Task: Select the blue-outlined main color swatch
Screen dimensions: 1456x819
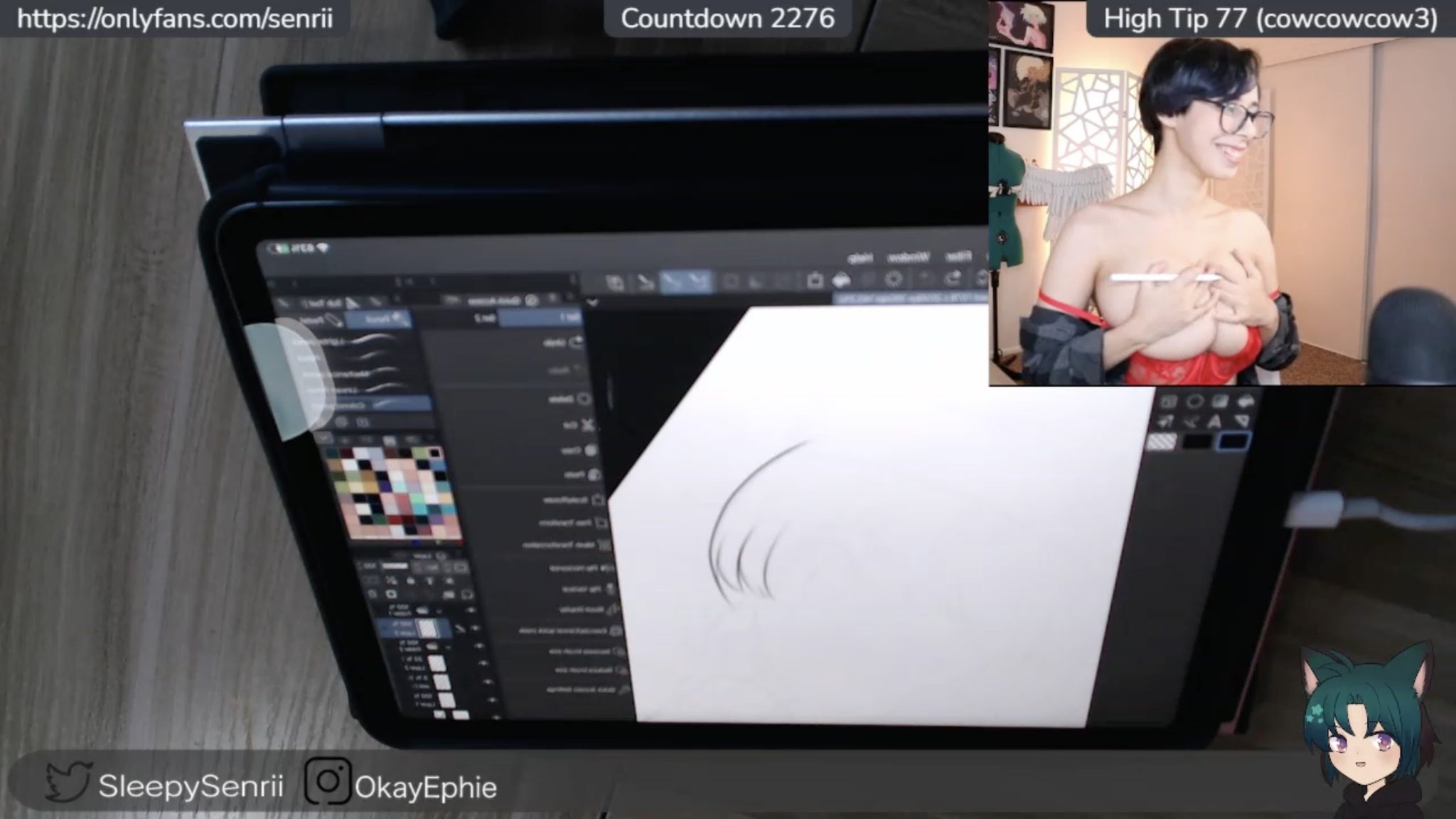Action: pyautogui.click(x=1233, y=442)
